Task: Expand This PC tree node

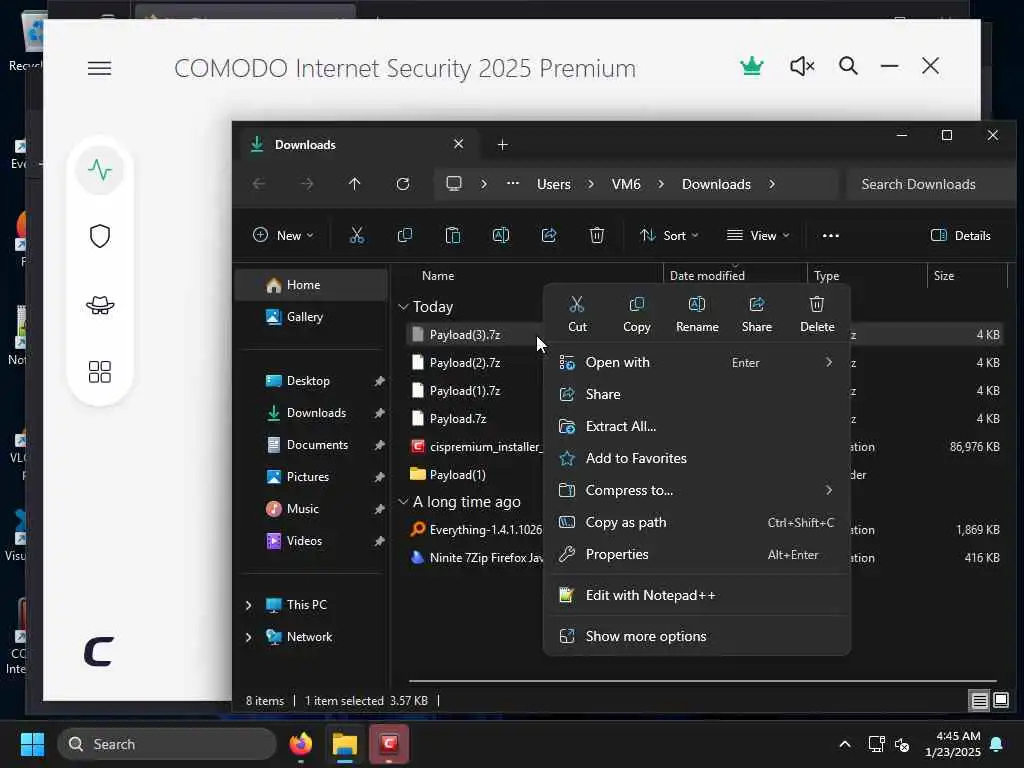Action: (249, 605)
